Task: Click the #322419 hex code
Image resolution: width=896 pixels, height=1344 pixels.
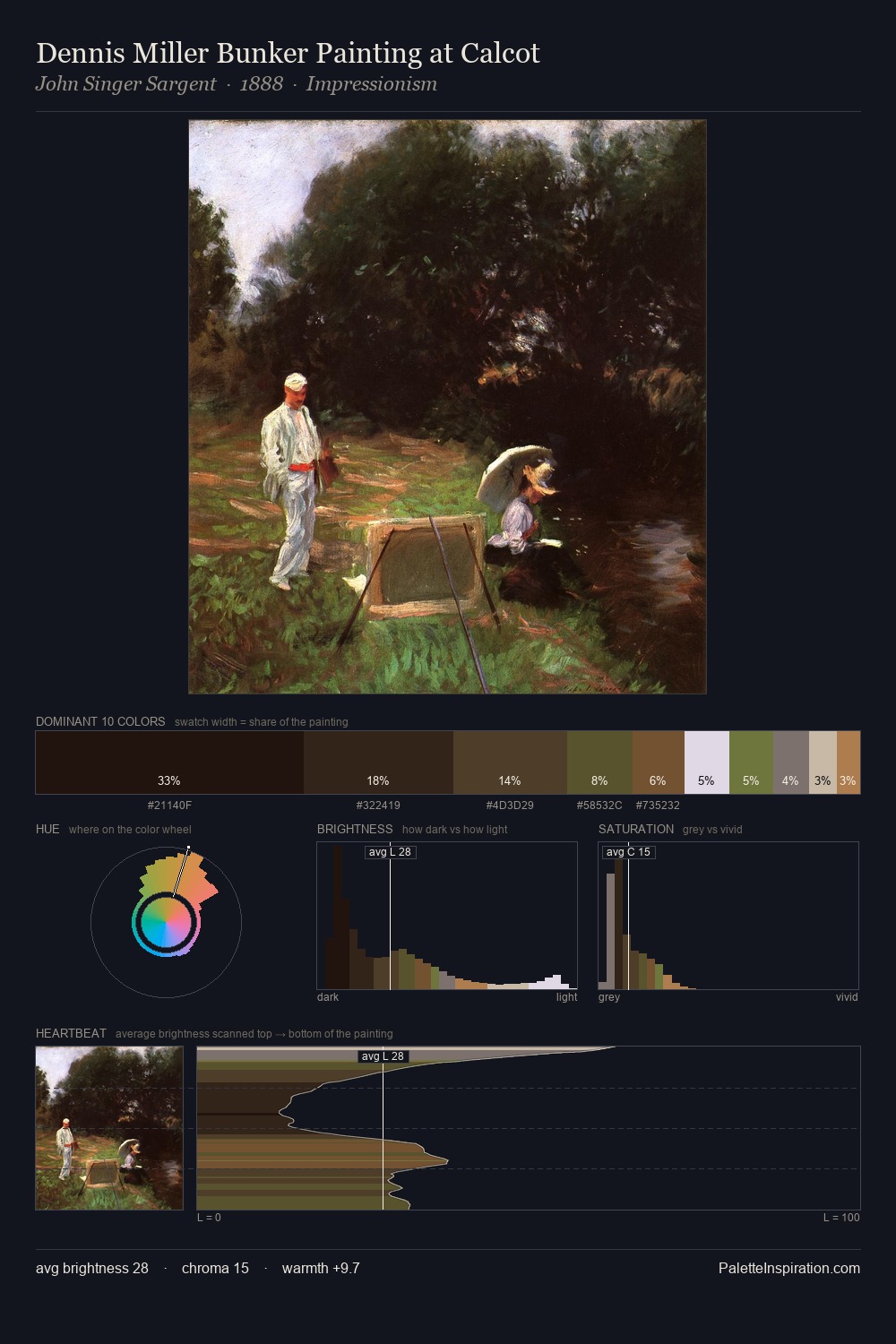Action: (378, 806)
